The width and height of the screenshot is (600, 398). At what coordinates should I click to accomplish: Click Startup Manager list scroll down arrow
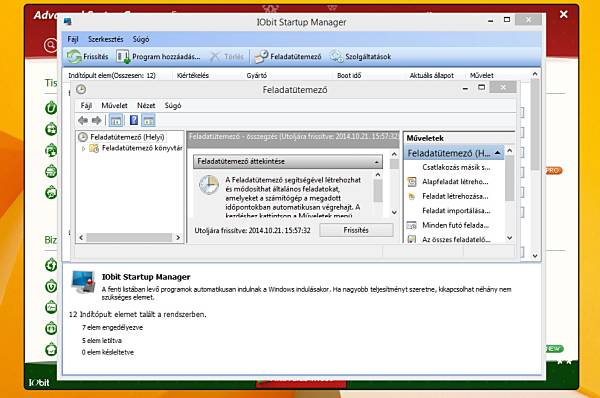tap(535, 256)
